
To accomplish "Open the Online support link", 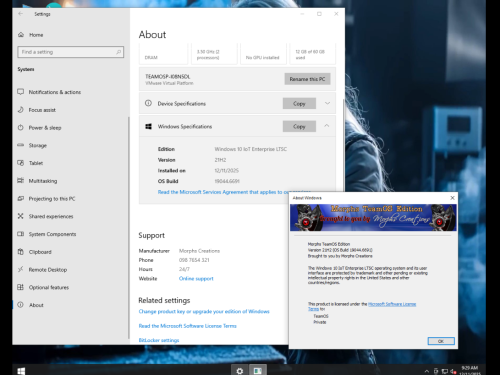I will pyautogui.click(x=196, y=279).
